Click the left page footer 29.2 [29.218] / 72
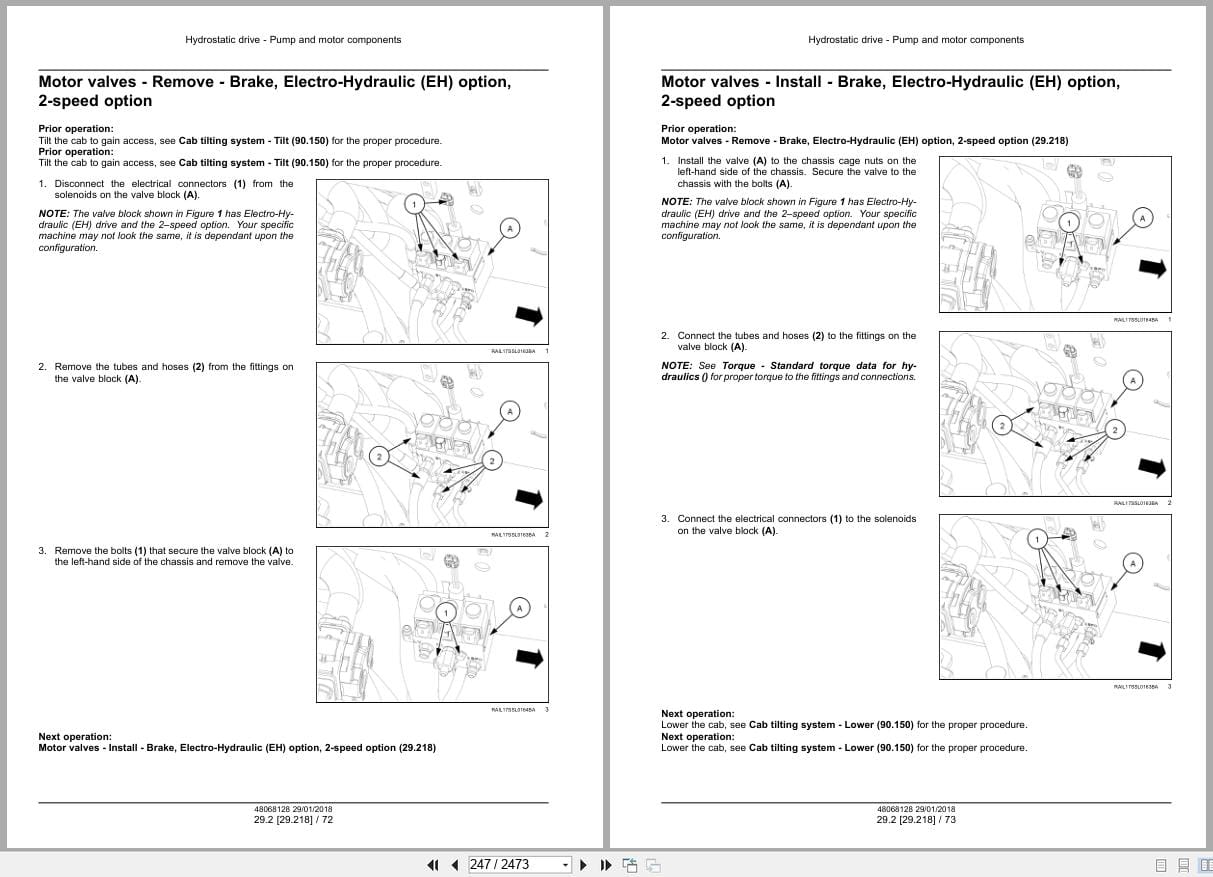The height and width of the screenshot is (877, 1213). point(294,820)
